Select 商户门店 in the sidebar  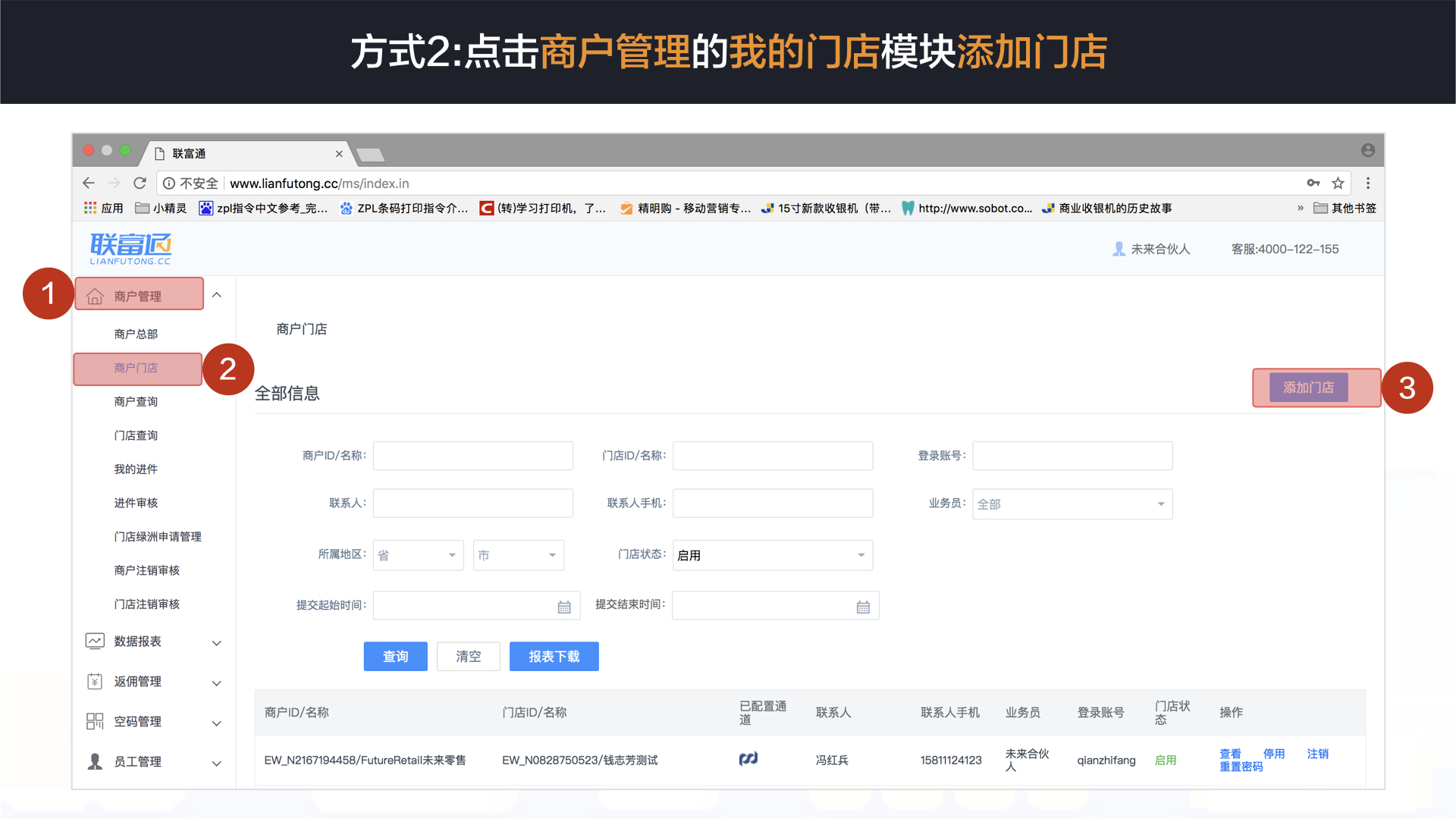point(136,368)
